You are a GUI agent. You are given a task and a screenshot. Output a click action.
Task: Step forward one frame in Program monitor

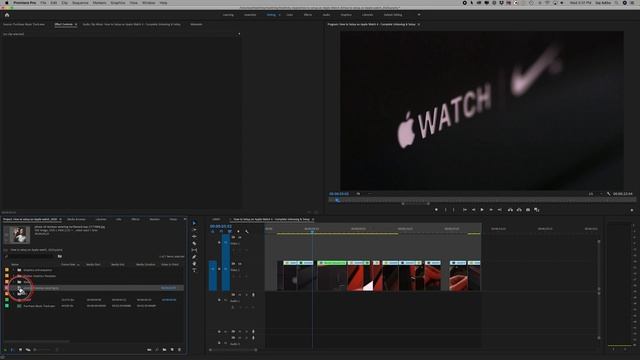coord(491,210)
